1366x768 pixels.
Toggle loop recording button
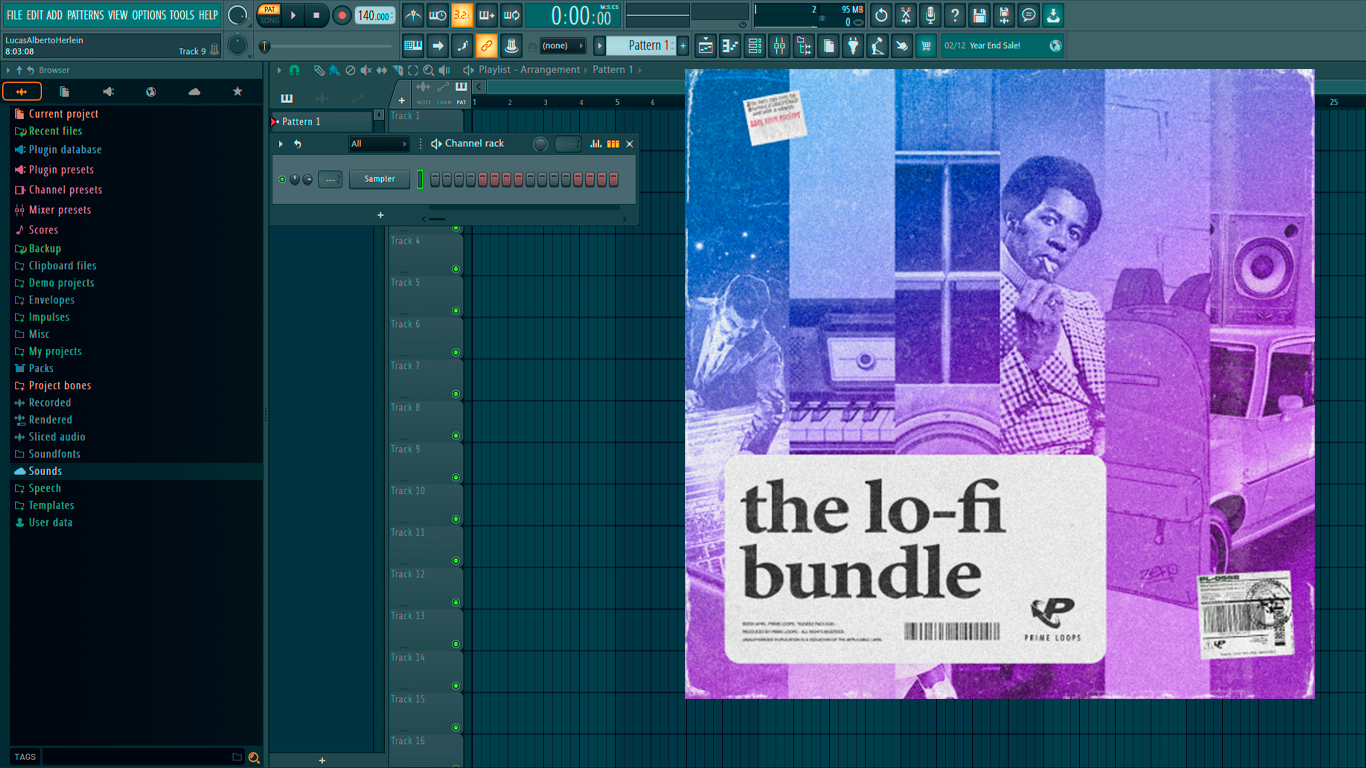coord(511,15)
